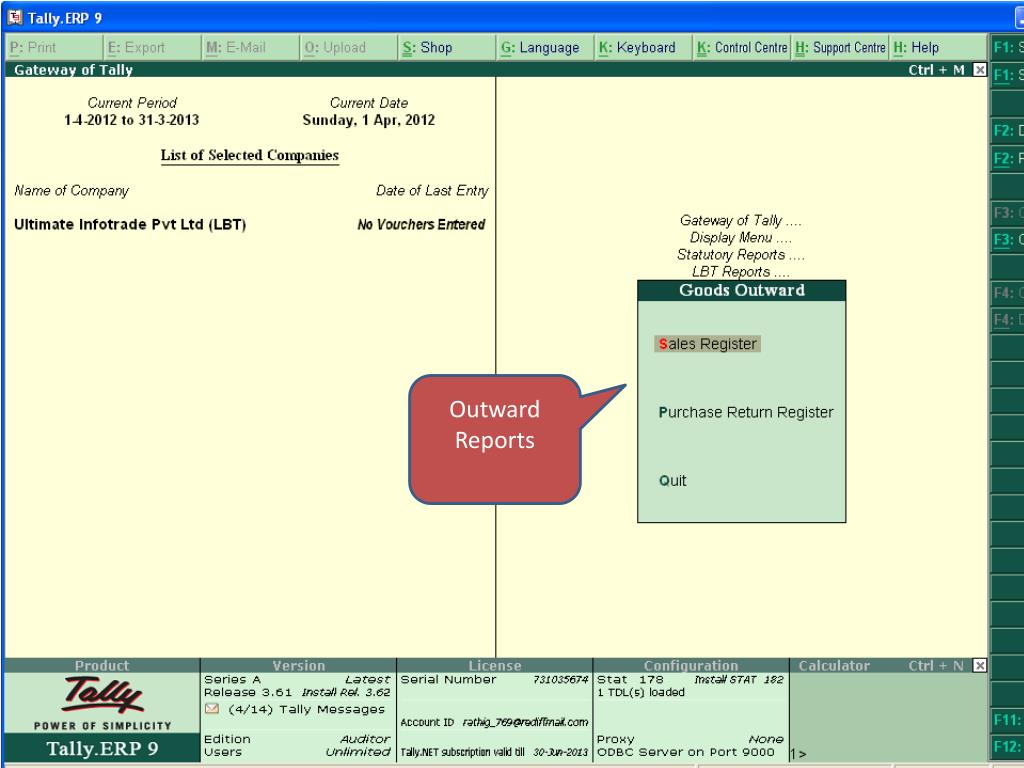This screenshot has height=768, width=1024.
Task: Click the Goods Outward menu header
Action: 742,291
